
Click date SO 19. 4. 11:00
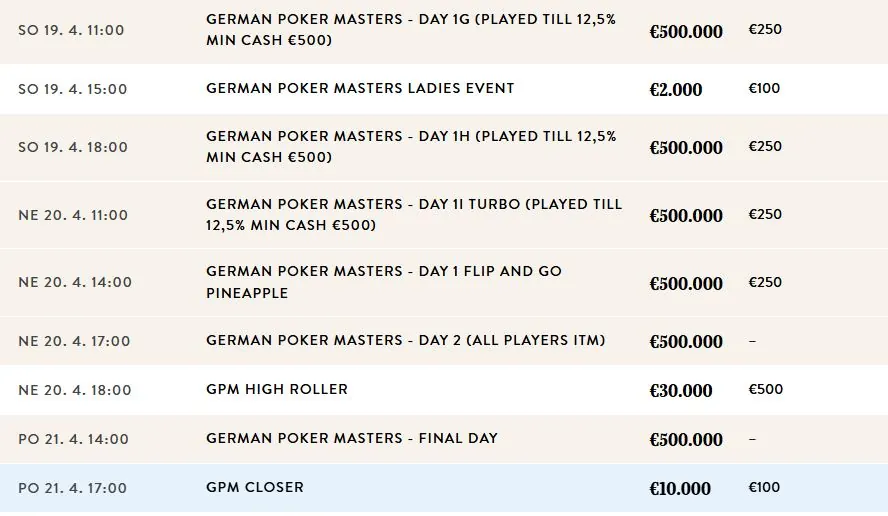tap(71, 30)
